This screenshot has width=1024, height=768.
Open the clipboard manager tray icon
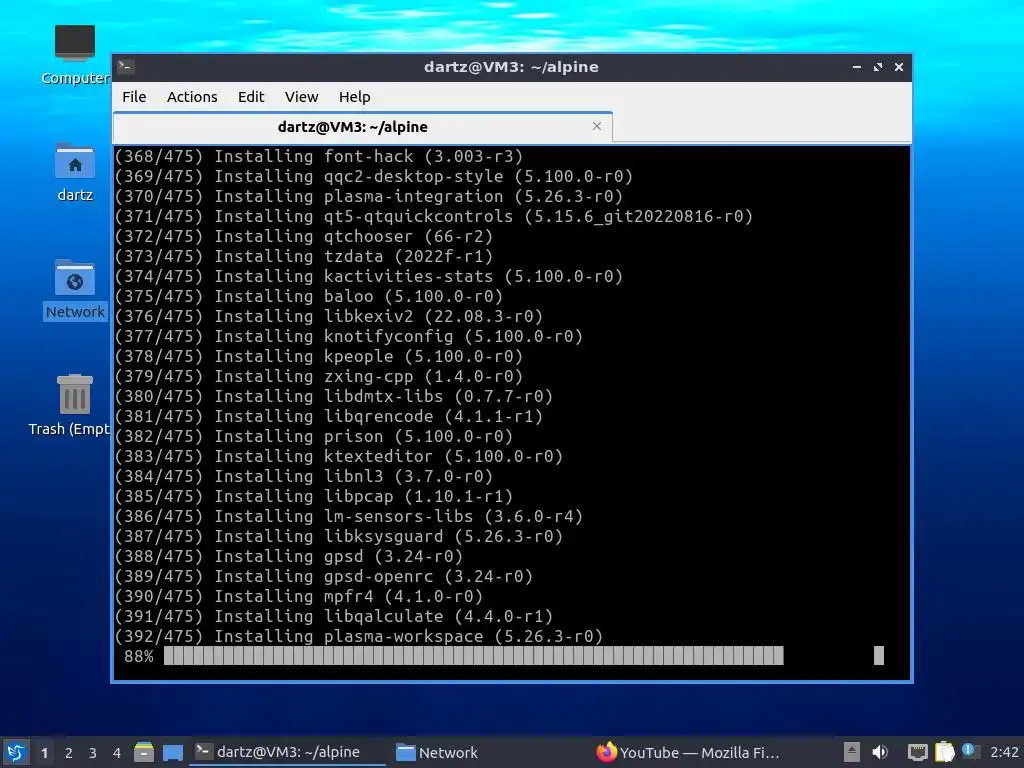(944, 752)
